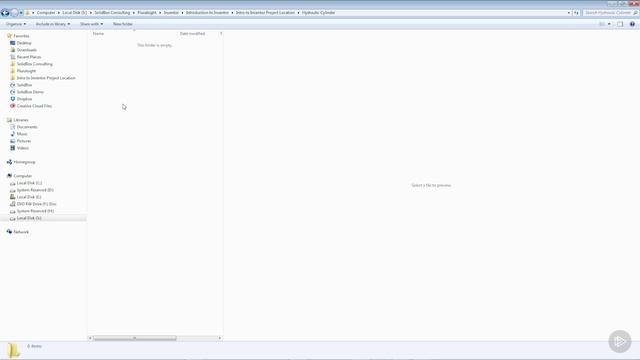The width and height of the screenshot is (640, 360).
Task: Click the horizontal scrollbar right arrow
Action: (x=220, y=338)
